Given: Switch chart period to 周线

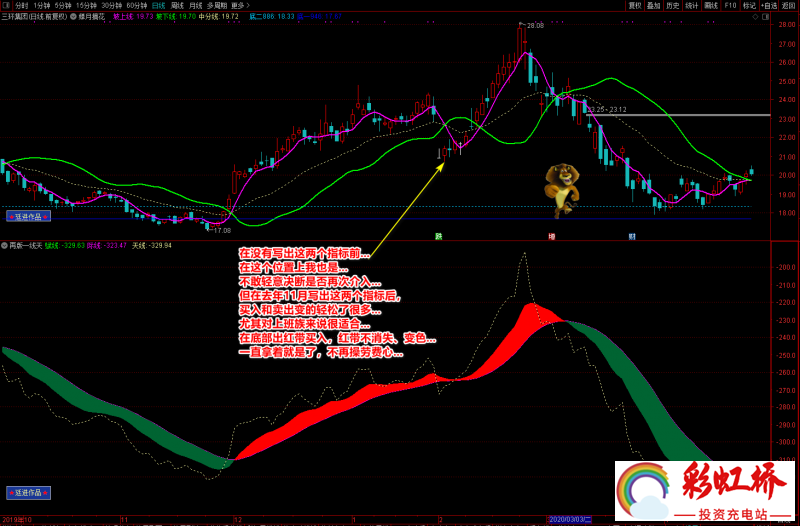Looking at the screenshot, I should [177, 5].
